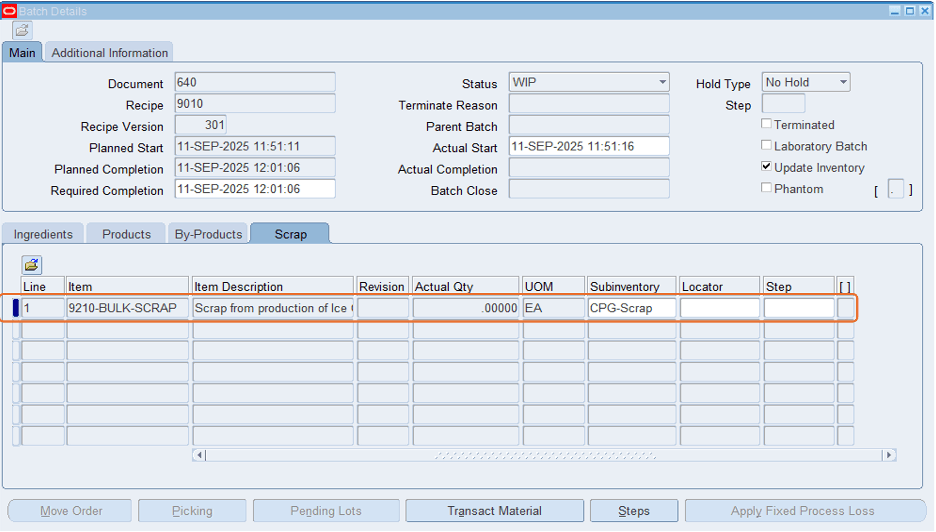Click the Step cell of line 1
This screenshot has width=936, height=532.
pyautogui.click(x=799, y=308)
